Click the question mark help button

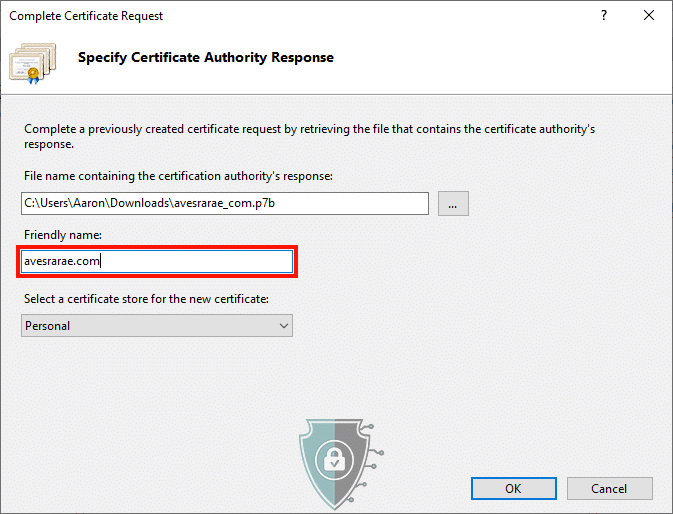click(604, 16)
